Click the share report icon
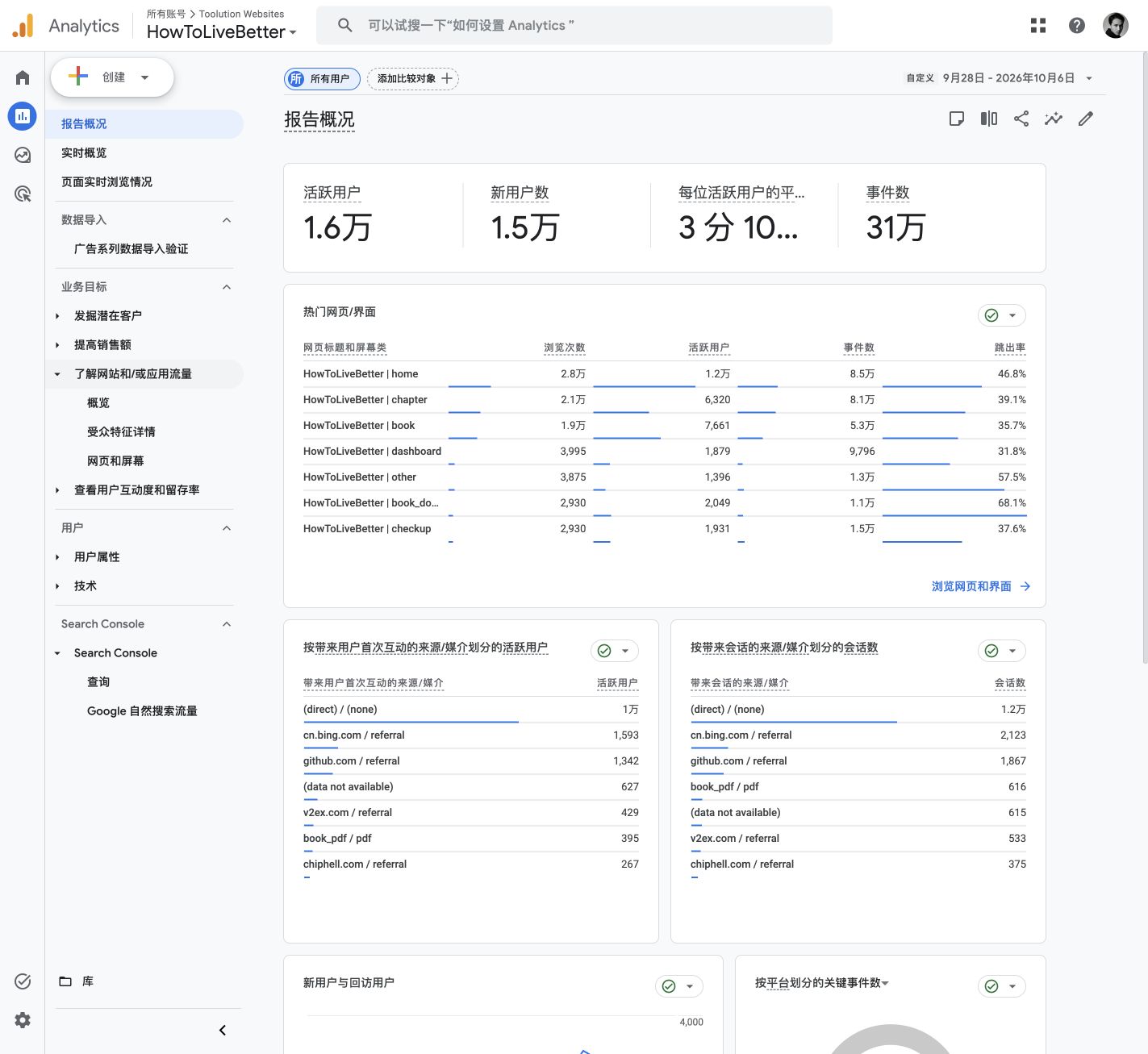 click(x=1021, y=119)
